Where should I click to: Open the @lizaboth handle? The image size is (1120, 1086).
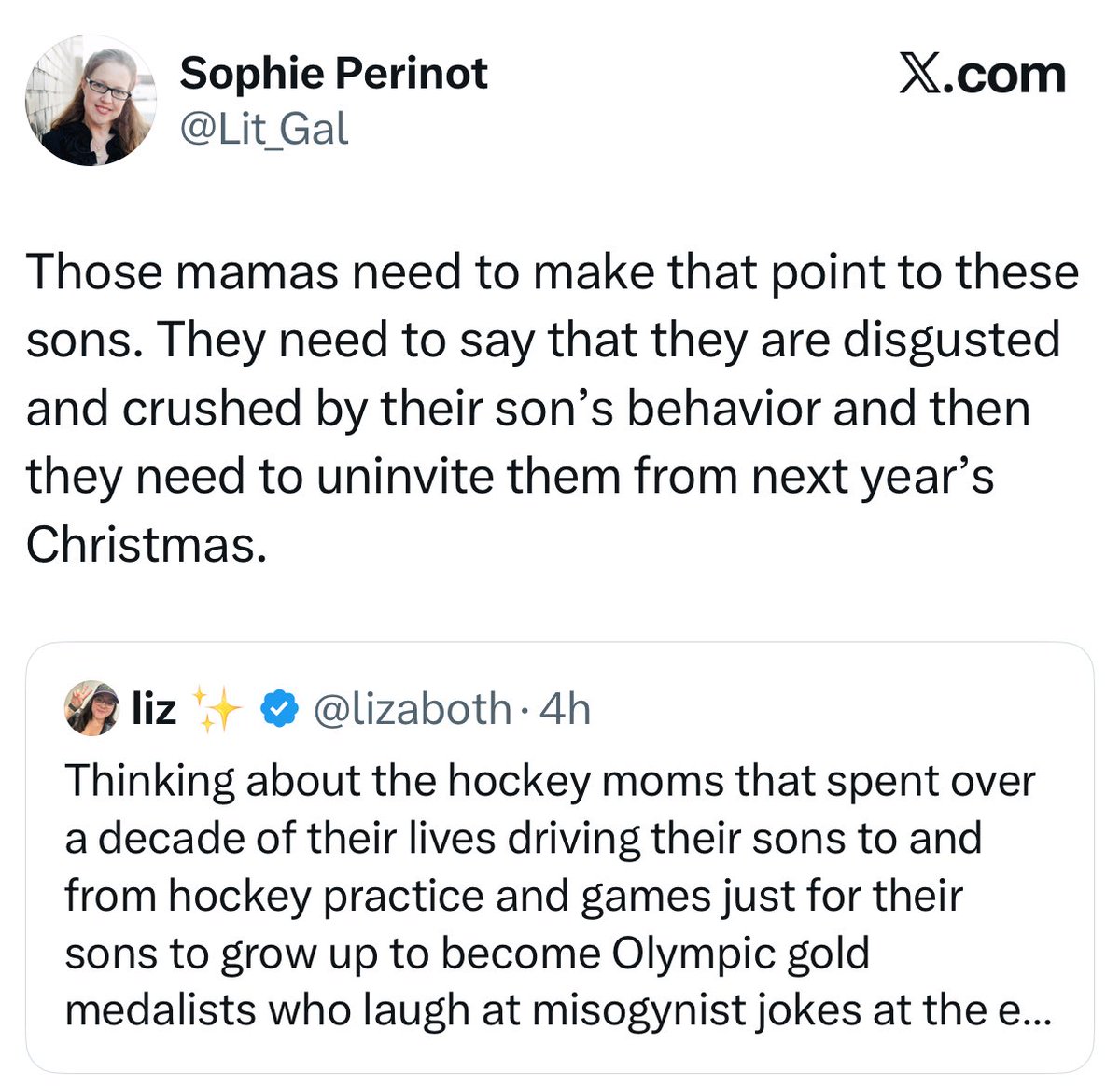click(413, 709)
